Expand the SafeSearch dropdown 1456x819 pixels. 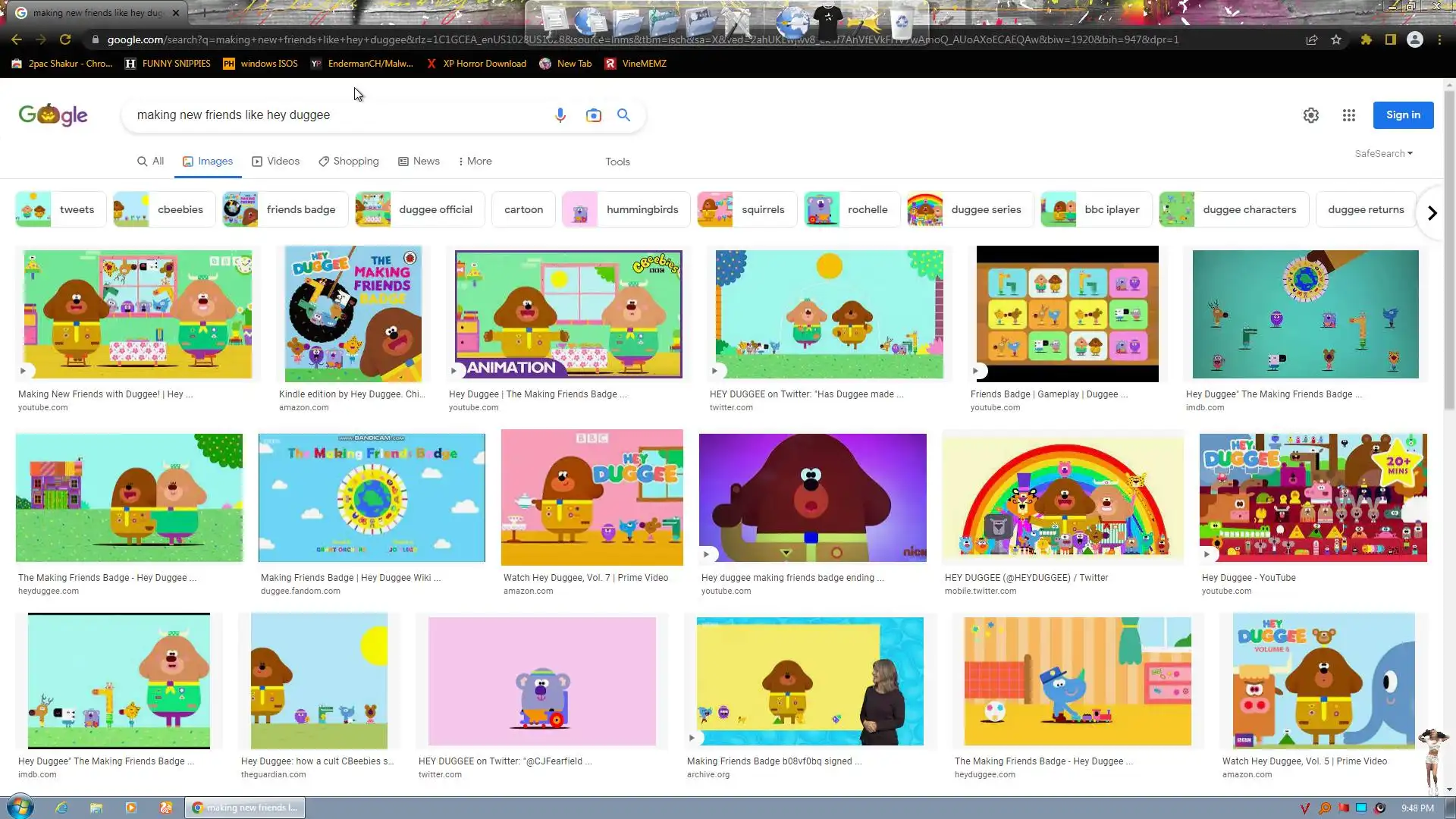click(1383, 153)
